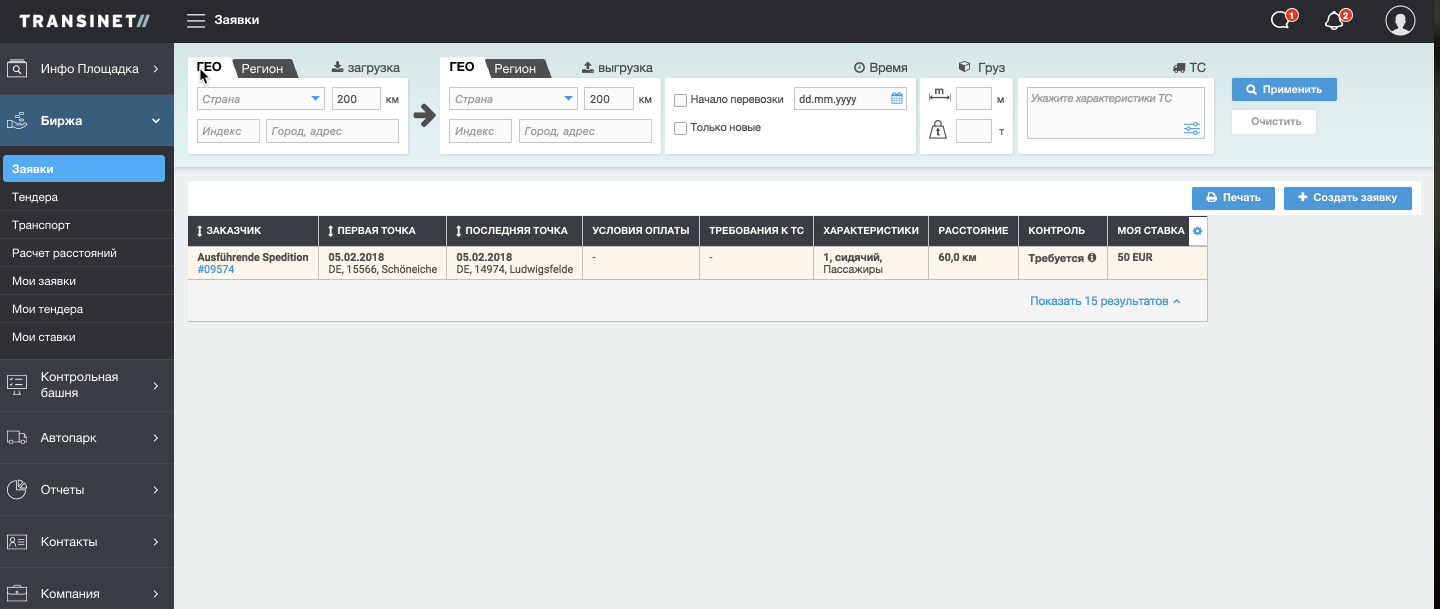Image resolution: width=1440 pixels, height=609 pixels.
Task: Open the notifications bell icon
Action: (x=1333, y=21)
